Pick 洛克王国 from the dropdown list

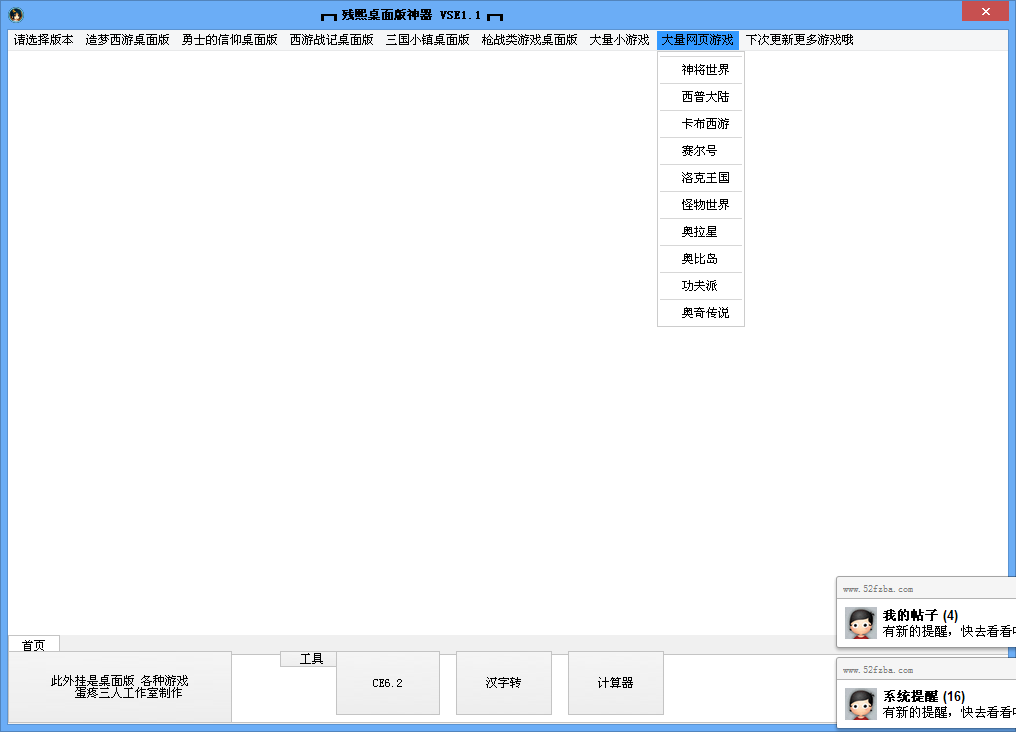click(x=705, y=178)
